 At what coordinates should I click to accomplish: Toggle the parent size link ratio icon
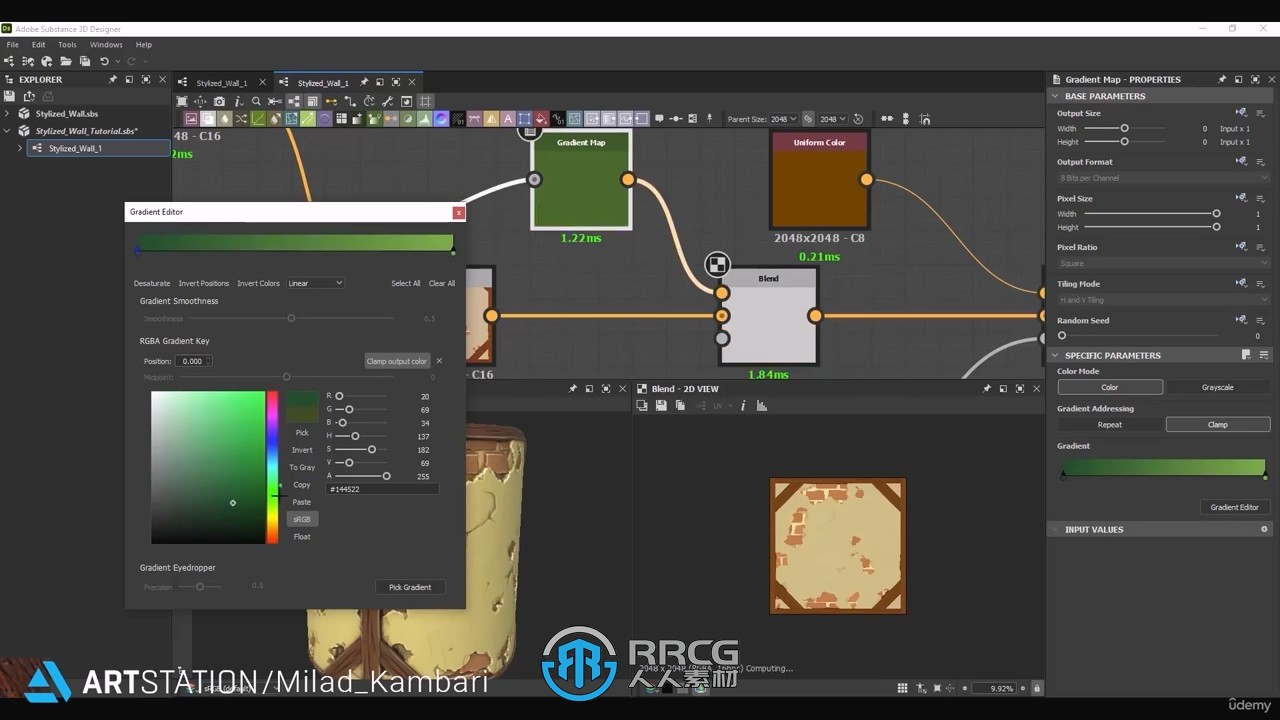point(808,119)
